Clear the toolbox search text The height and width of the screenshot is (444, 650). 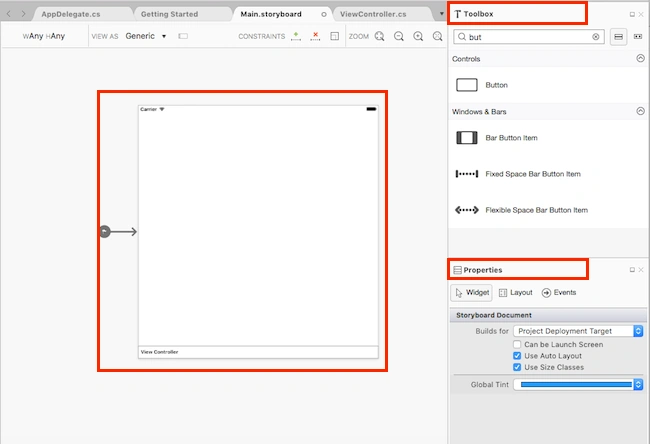coord(596,37)
